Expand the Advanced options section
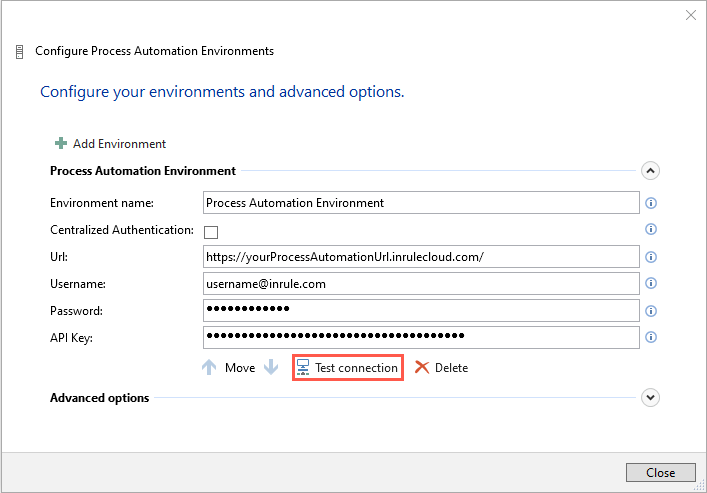Image resolution: width=707 pixels, height=493 pixels. (x=650, y=398)
